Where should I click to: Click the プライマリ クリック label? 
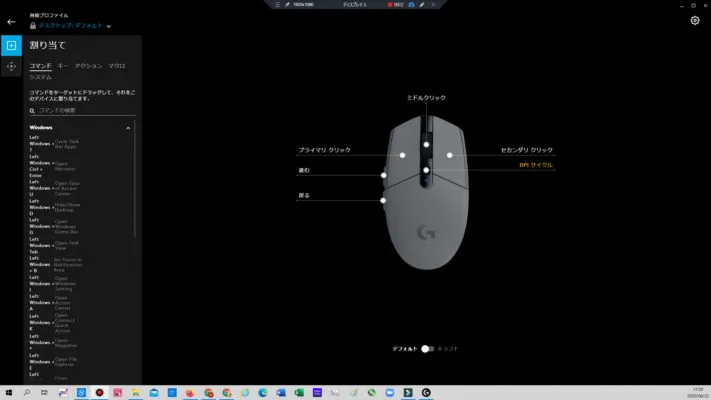325,150
